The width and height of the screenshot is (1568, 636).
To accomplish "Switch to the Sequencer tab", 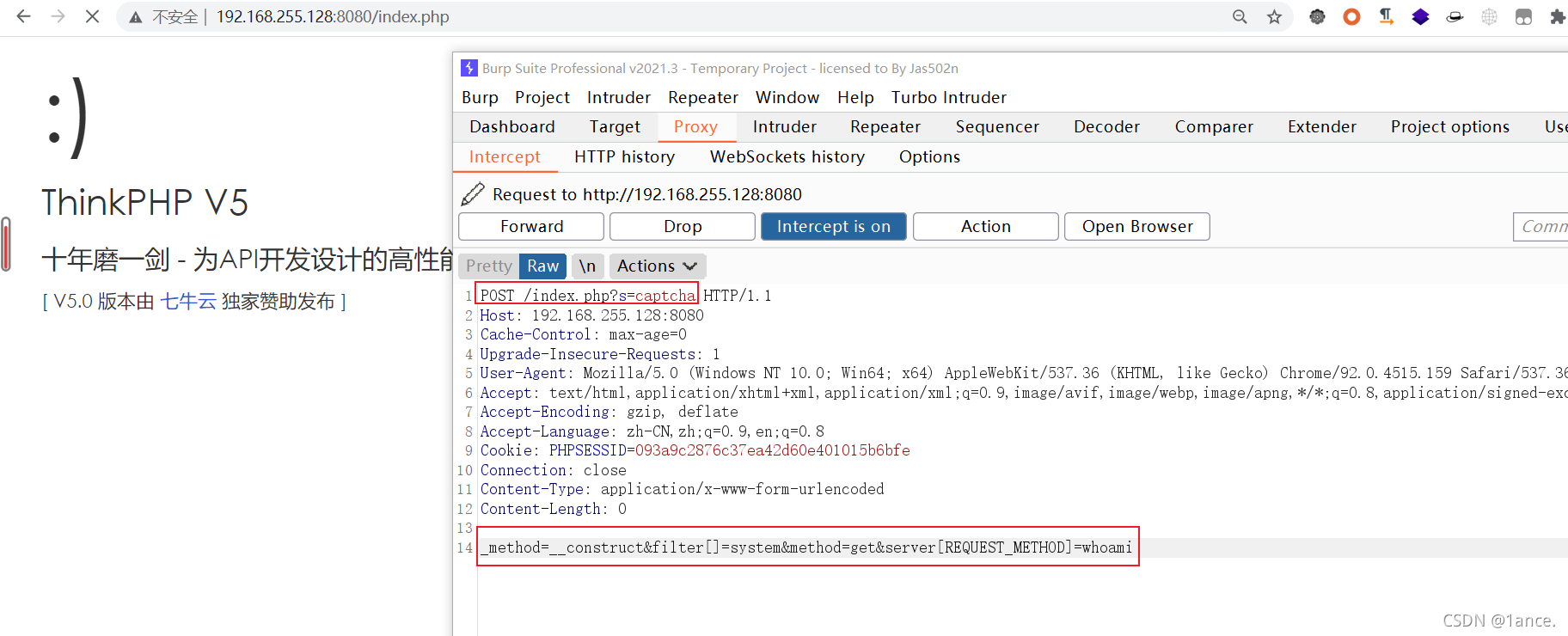I will [997, 126].
